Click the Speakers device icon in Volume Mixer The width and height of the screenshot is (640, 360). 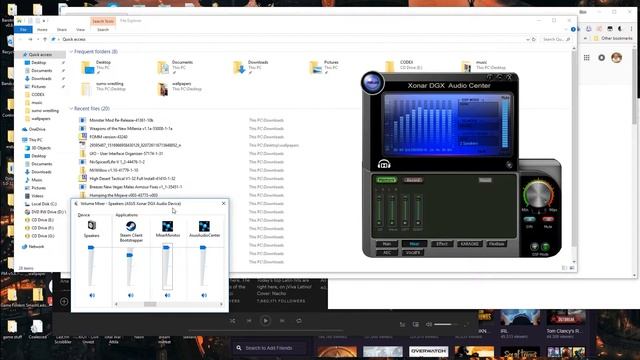point(92,225)
